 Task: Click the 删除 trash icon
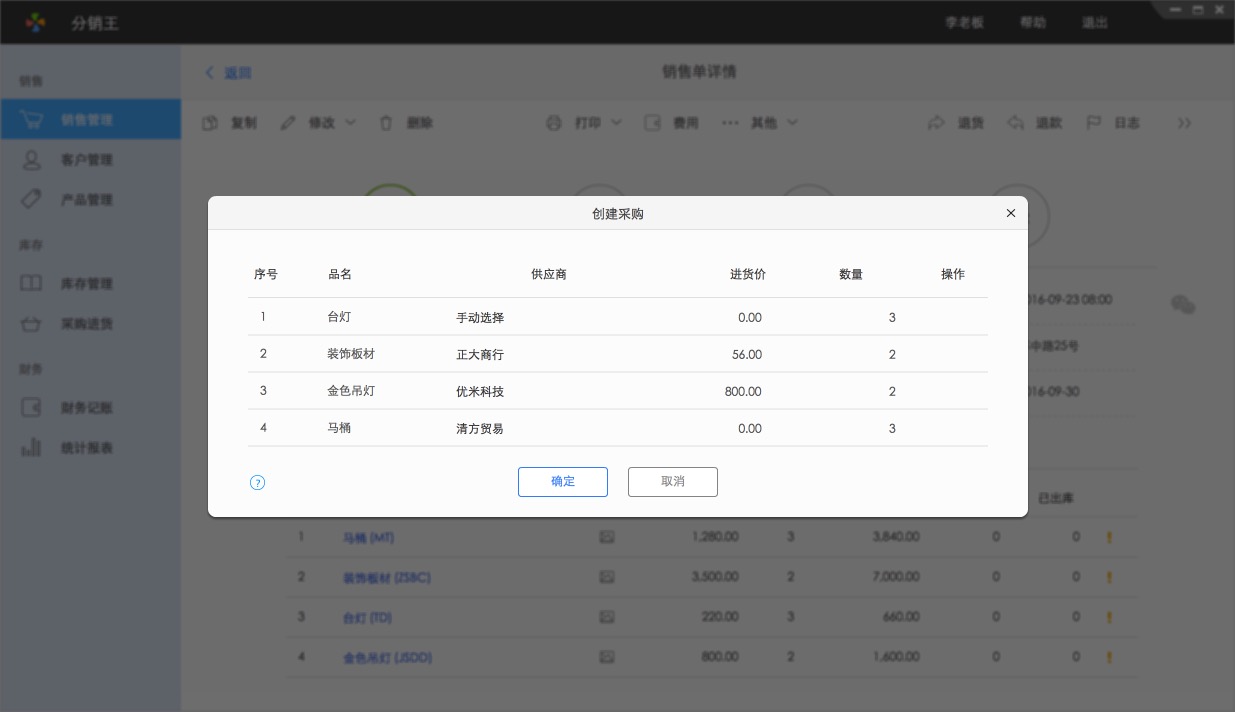point(386,123)
